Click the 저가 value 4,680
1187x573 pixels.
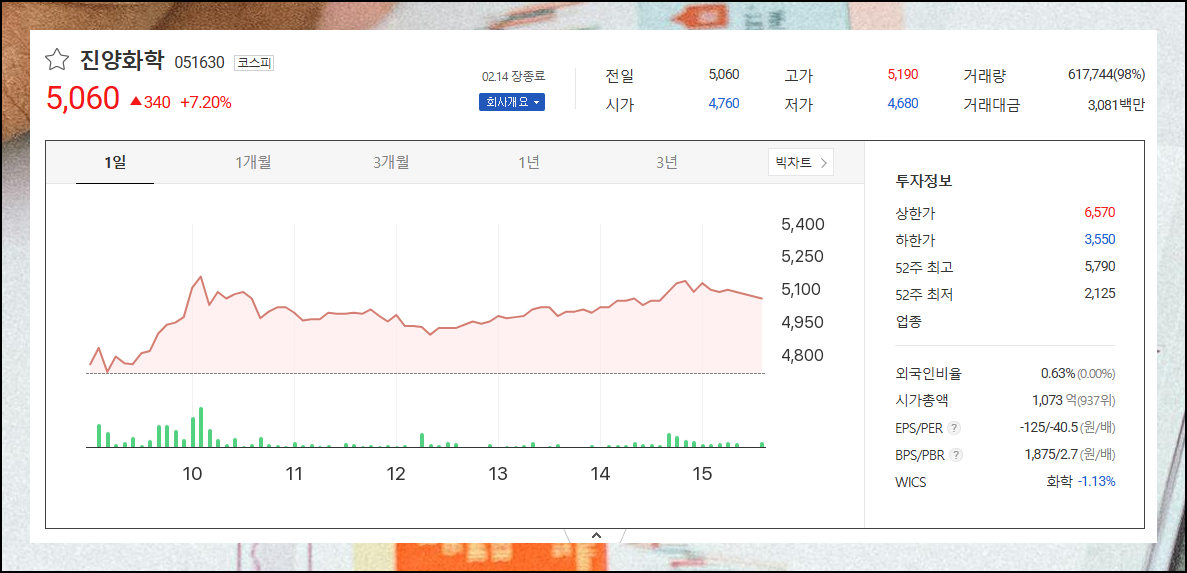902,104
